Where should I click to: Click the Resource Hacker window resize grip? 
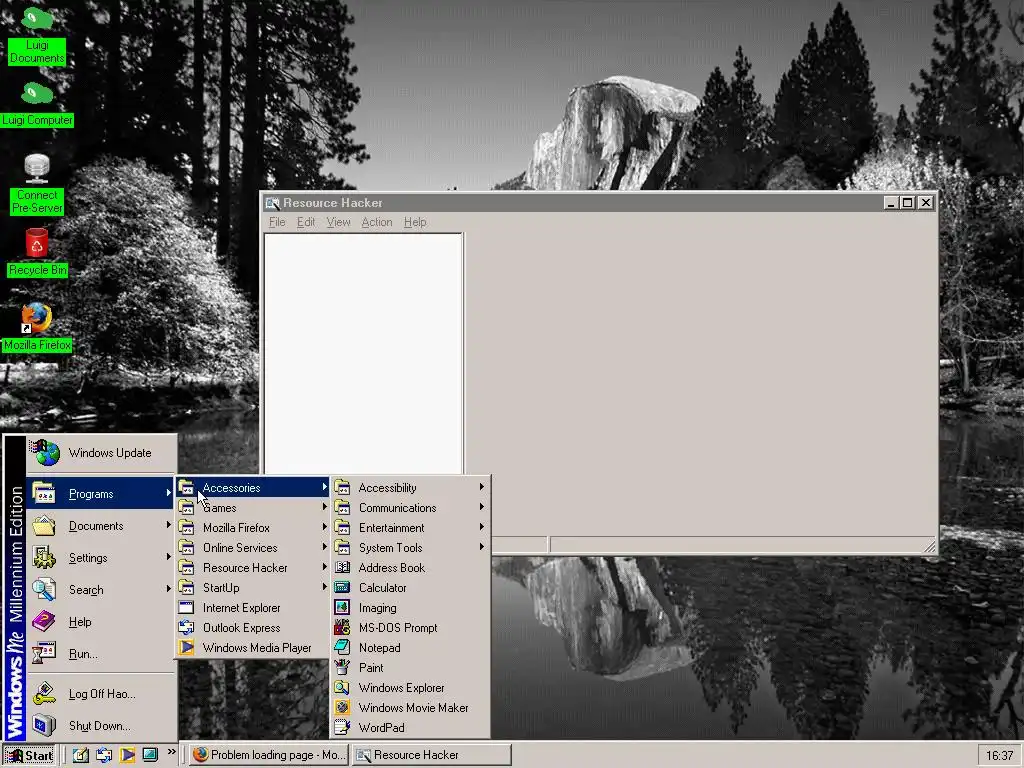(x=930, y=546)
